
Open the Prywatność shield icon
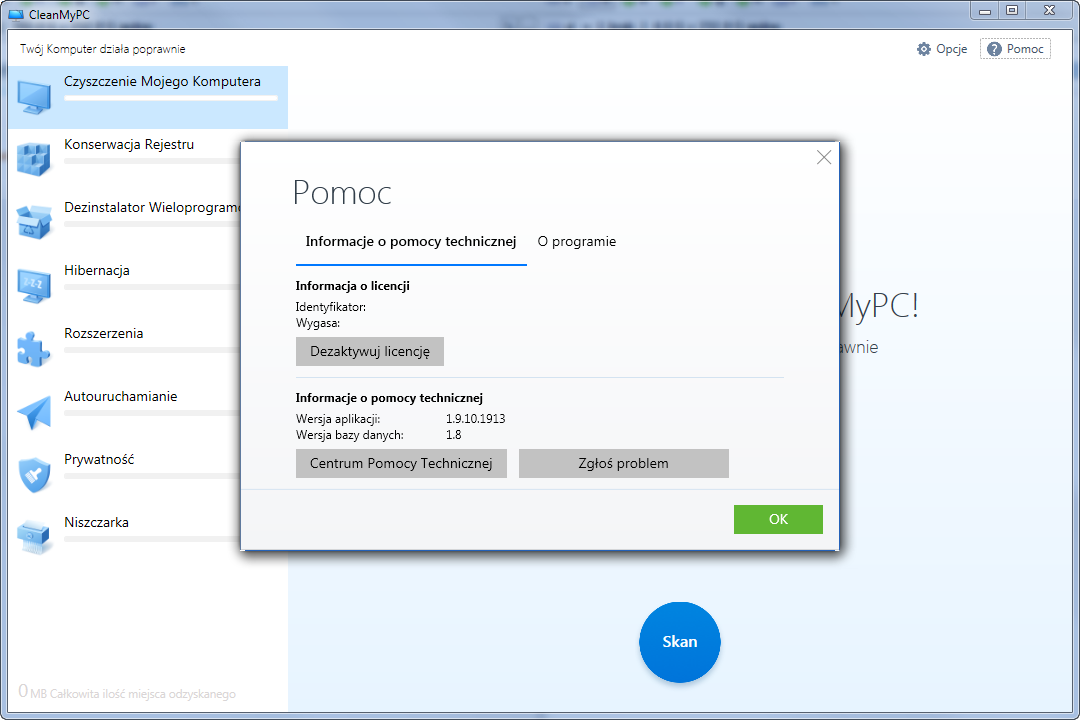point(34,475)
